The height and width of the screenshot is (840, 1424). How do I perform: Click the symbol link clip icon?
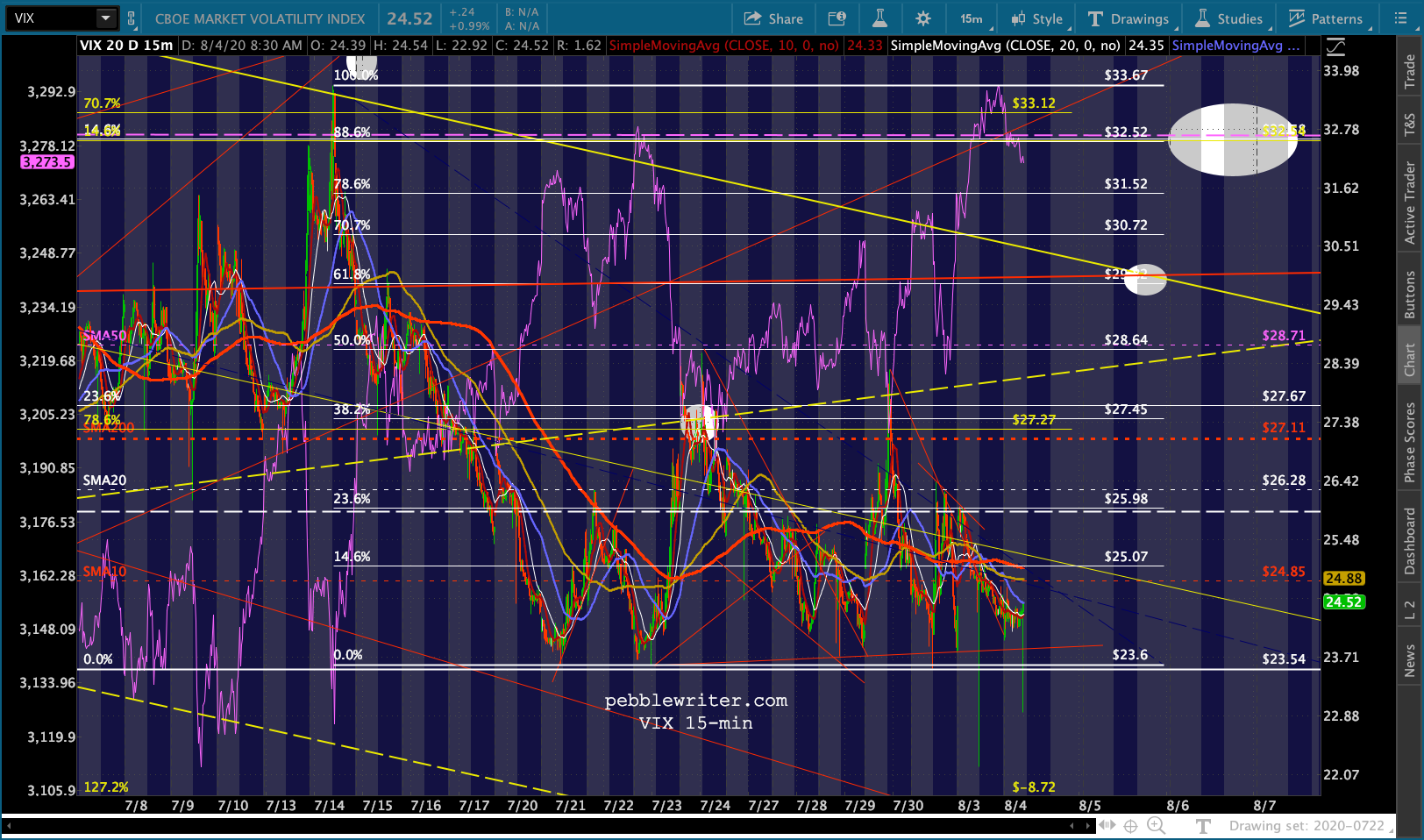tap(132, 18)
